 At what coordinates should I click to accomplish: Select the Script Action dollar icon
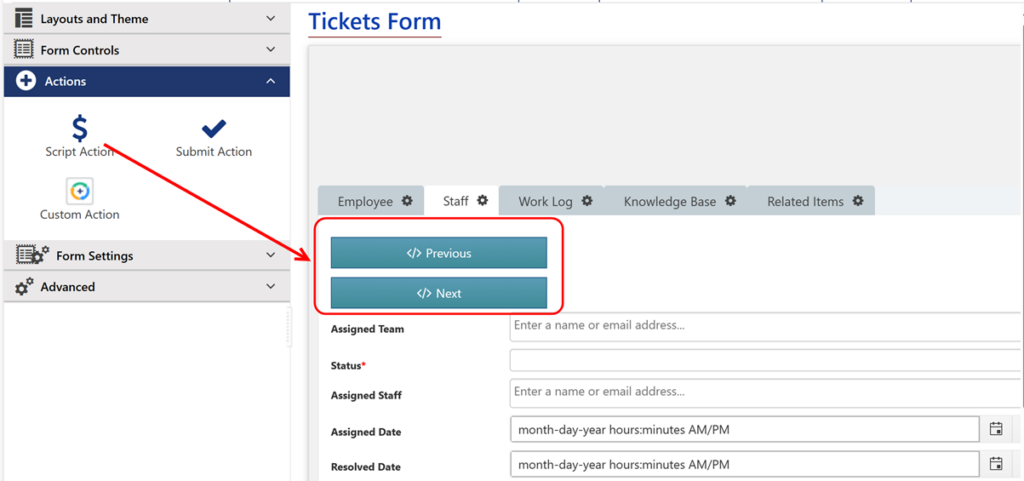click(80, 129)
